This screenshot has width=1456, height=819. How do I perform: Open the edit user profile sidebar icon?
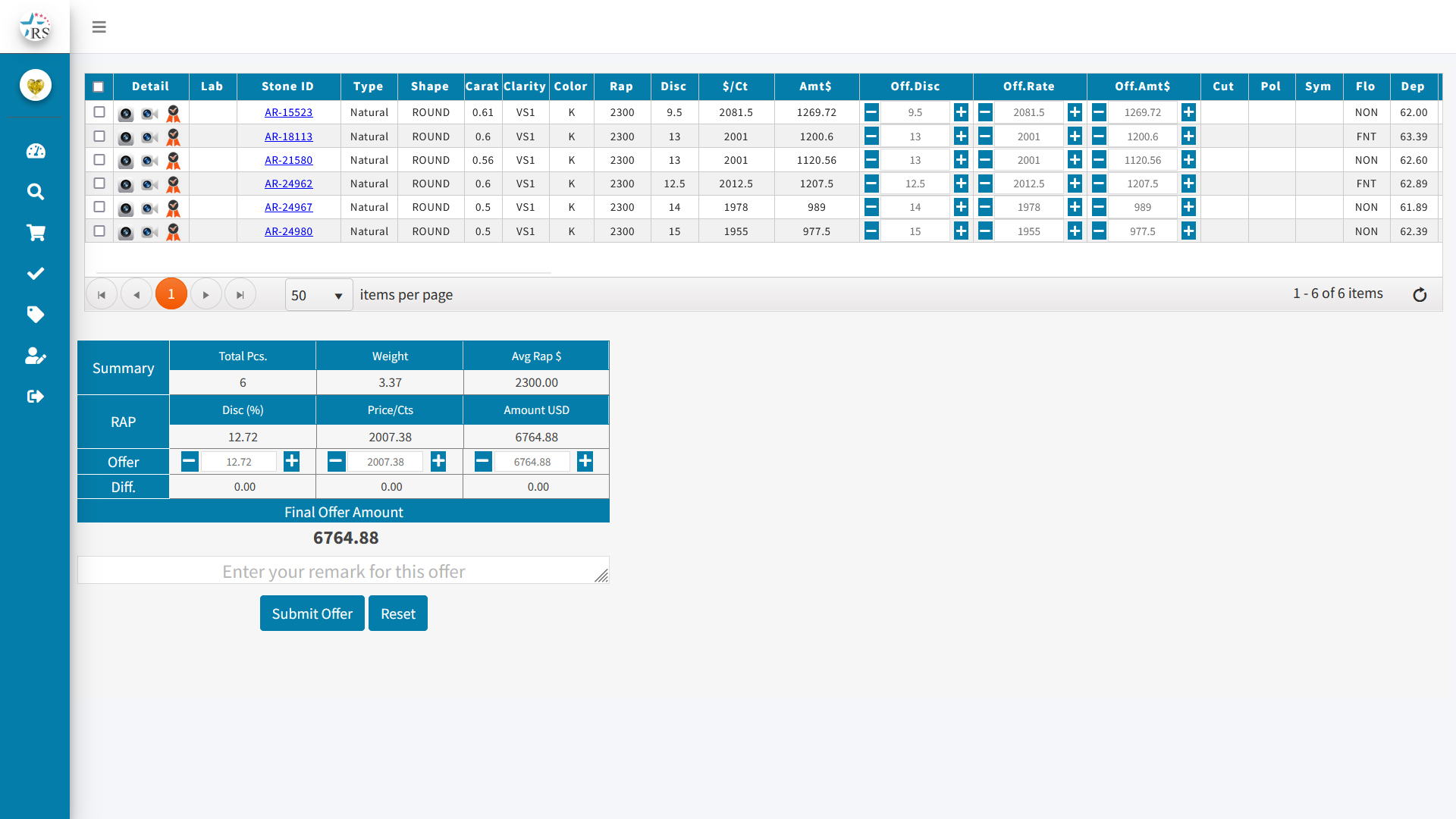(x=36, y=356)
